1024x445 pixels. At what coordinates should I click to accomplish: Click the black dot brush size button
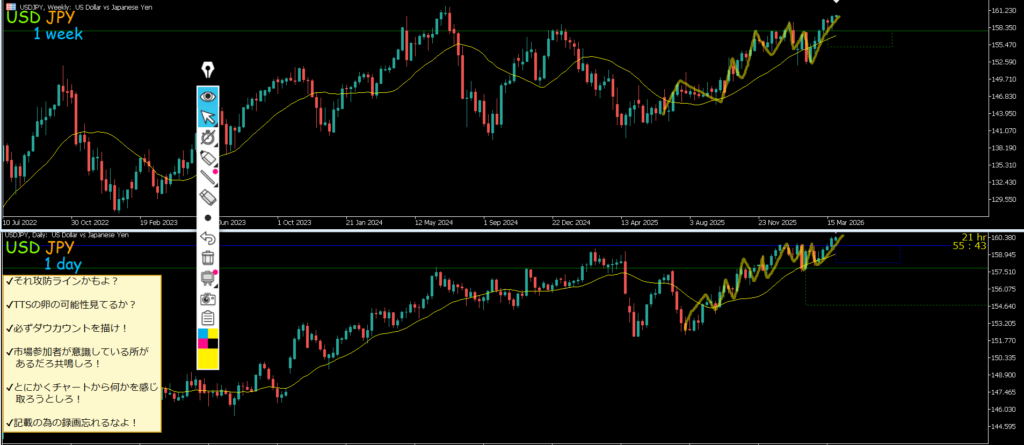click(x=208, y=217)
